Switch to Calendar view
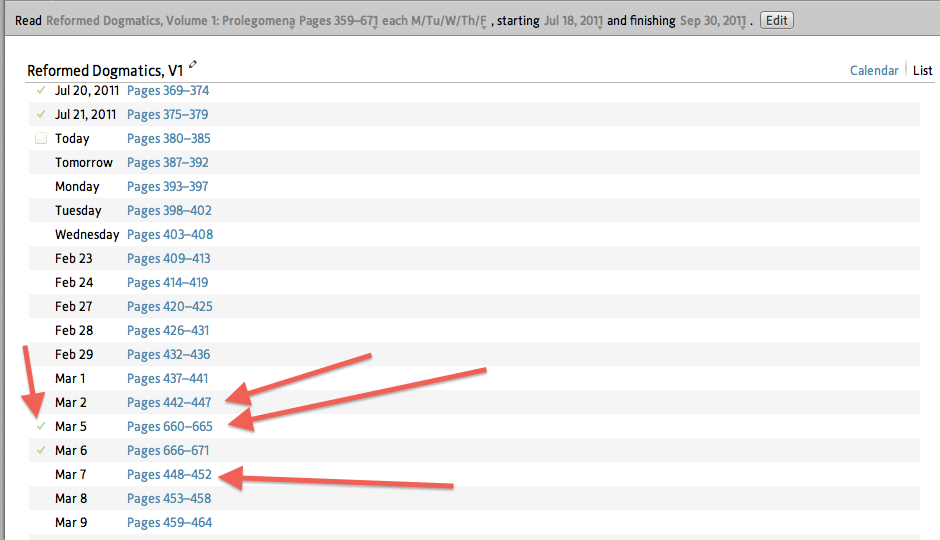Screen dimensions: 940x540 [874, 71]
